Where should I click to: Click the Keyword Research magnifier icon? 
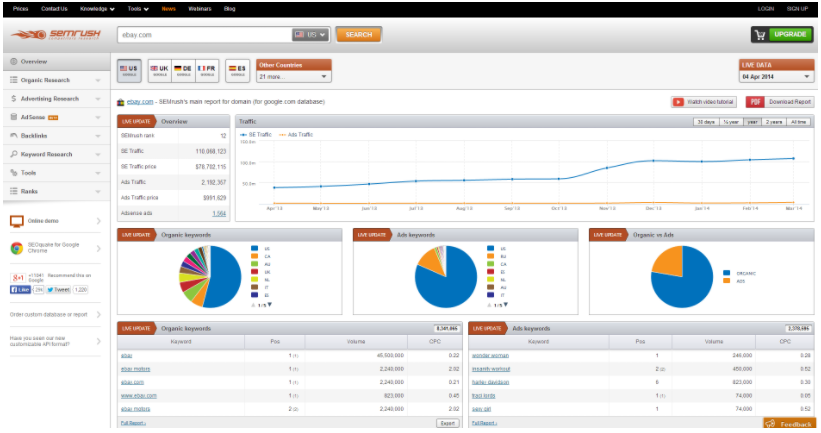pos(14,154)
